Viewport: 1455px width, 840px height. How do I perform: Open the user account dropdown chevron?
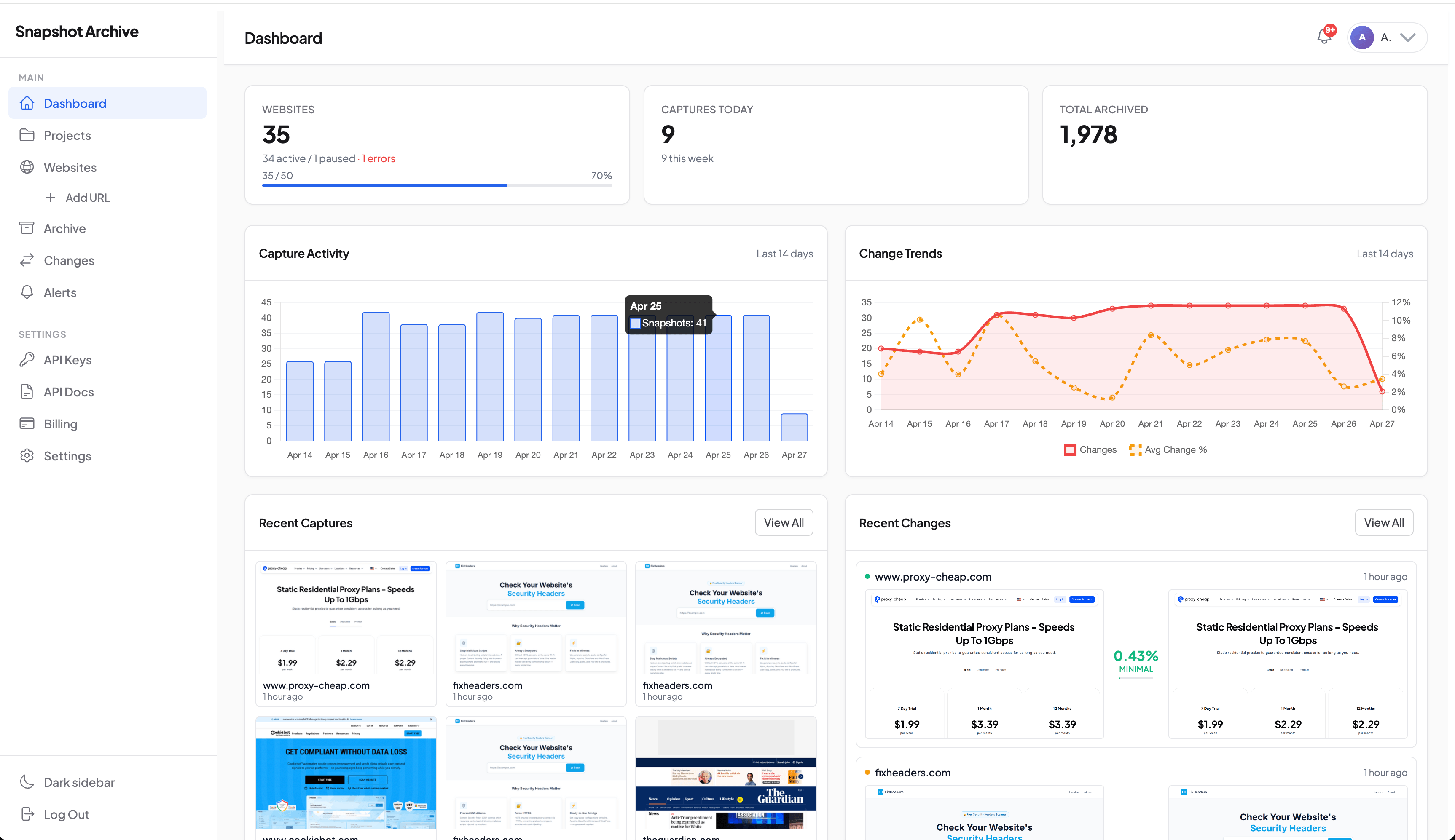pos(1408,37)
